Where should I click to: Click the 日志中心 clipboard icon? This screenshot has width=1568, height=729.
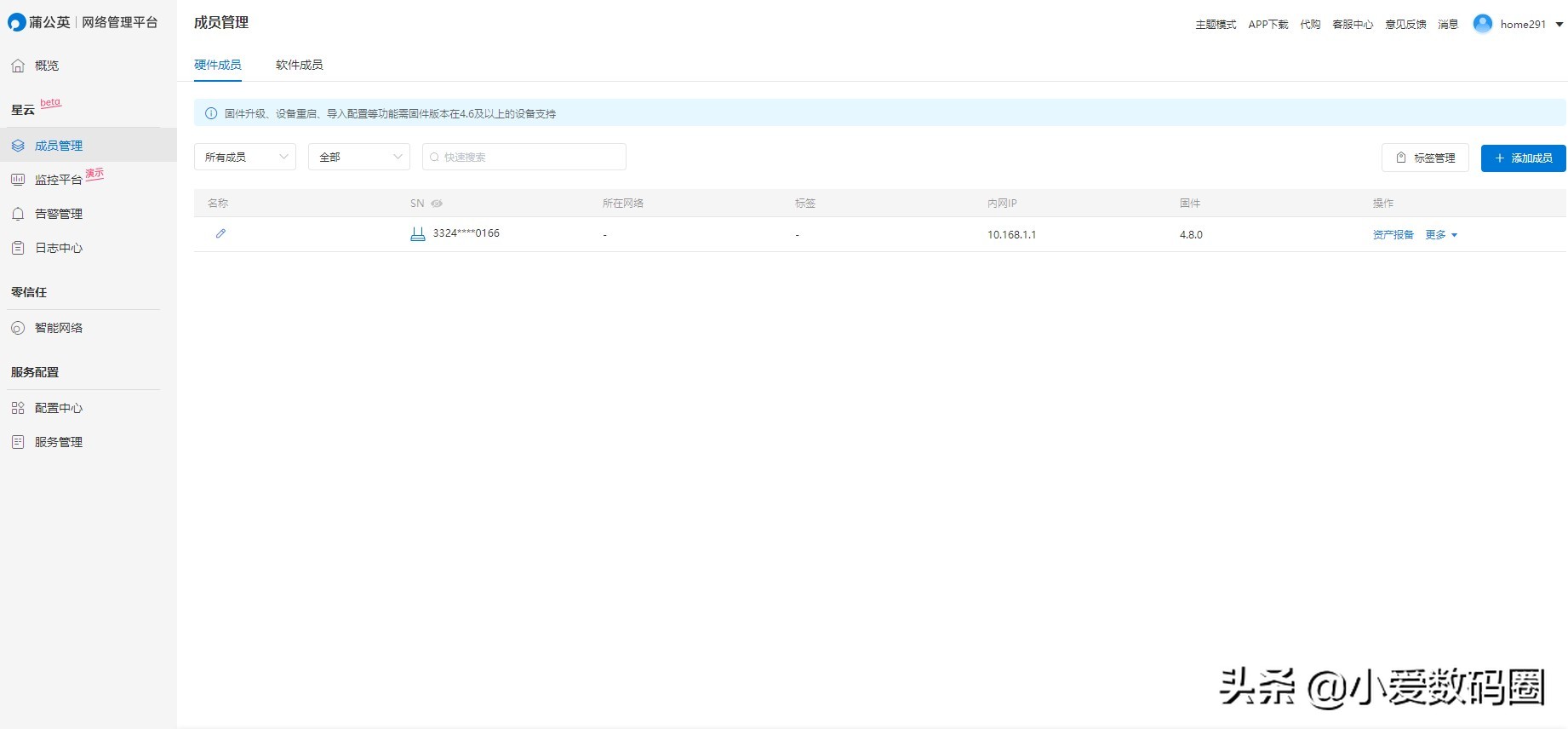[18, 248]
